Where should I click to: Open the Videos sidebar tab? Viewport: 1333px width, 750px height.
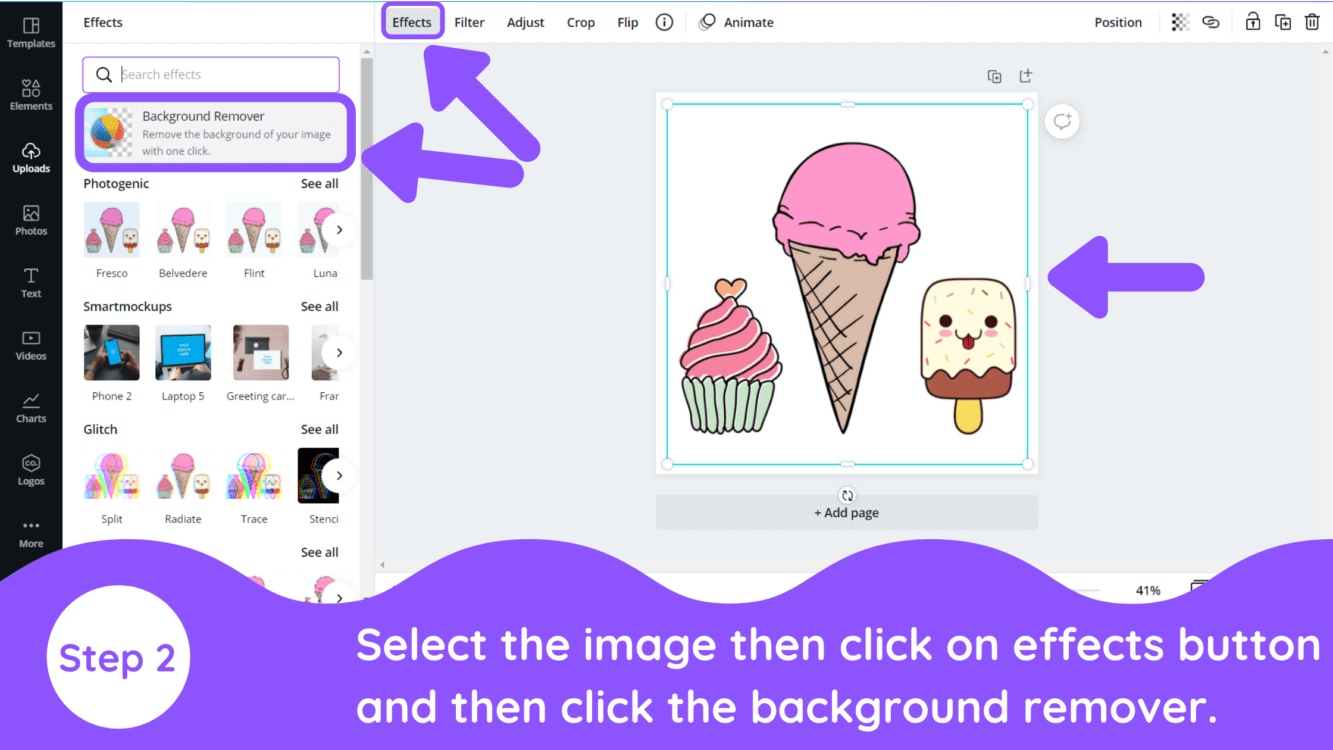click(31, 345)
